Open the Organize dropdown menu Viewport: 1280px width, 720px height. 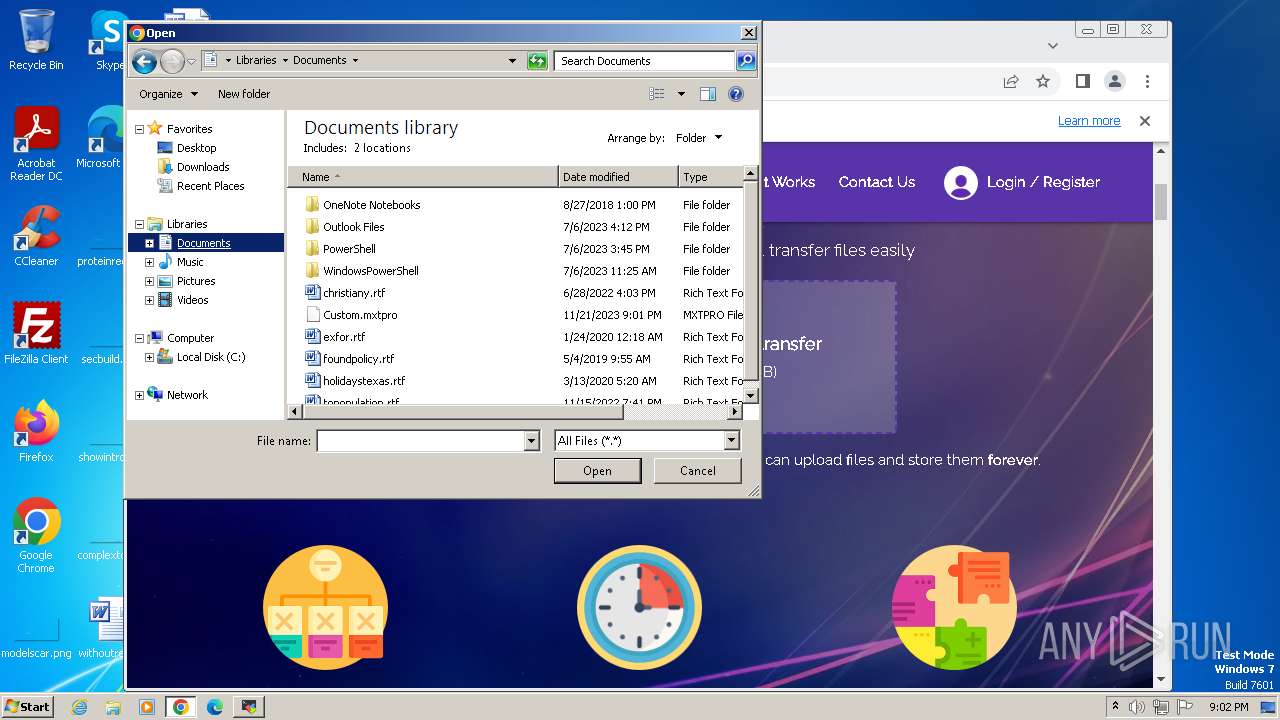pos(168,94)
